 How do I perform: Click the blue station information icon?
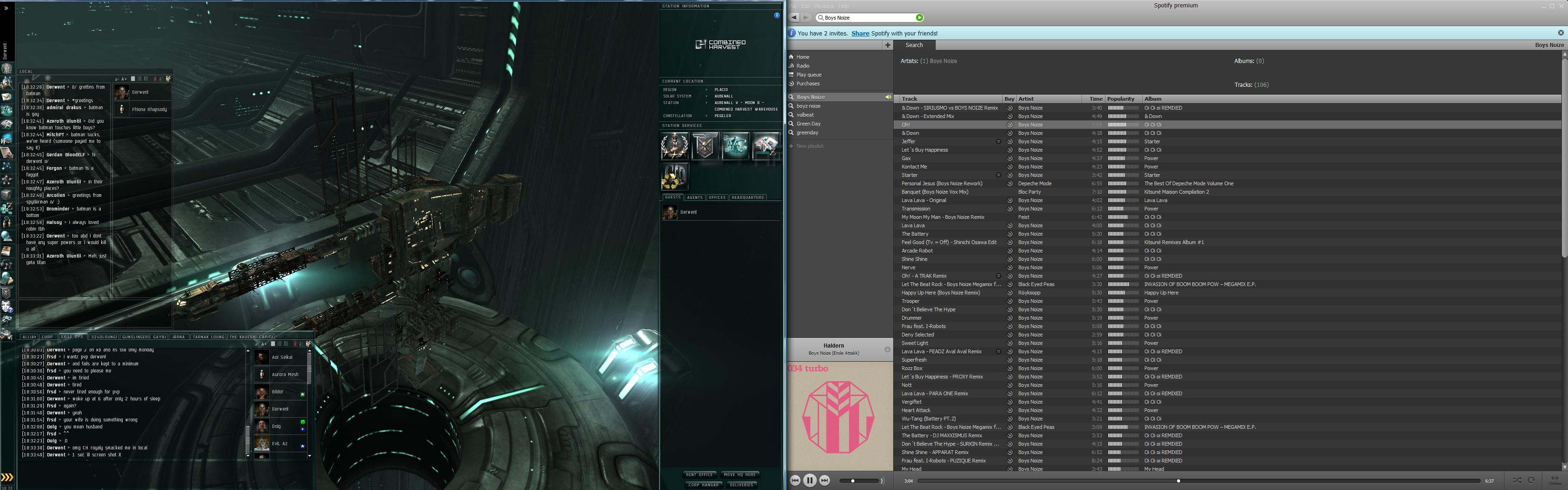click(777, 15)
